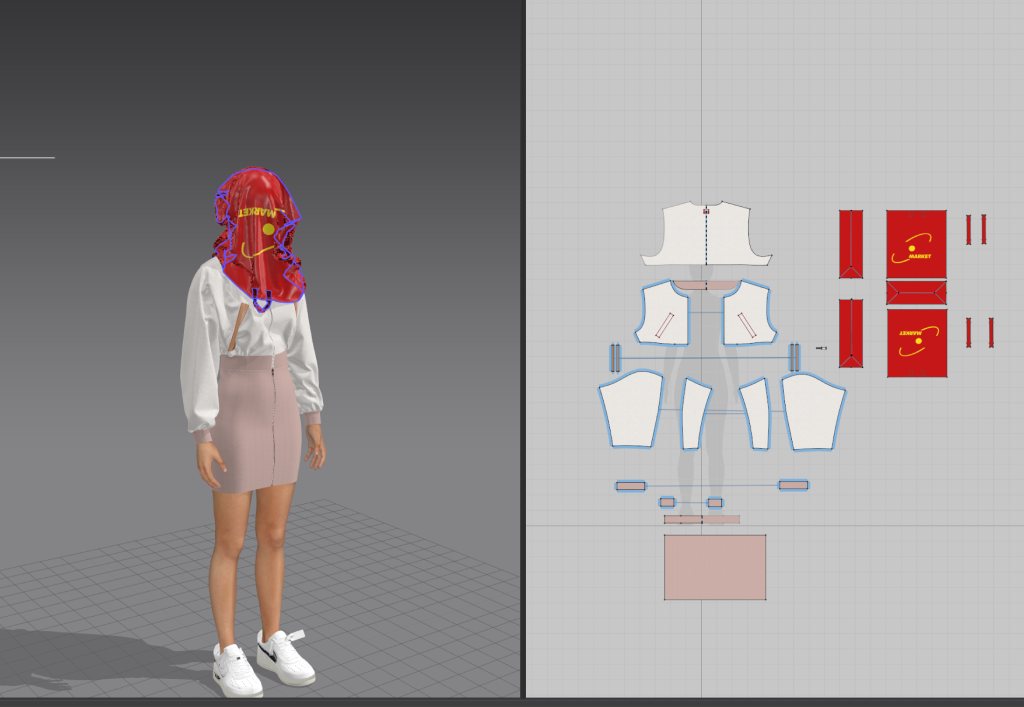Select the welt pocket marking on left front bodice
This screenshot has height=707, width=1024.
(664, 325)
